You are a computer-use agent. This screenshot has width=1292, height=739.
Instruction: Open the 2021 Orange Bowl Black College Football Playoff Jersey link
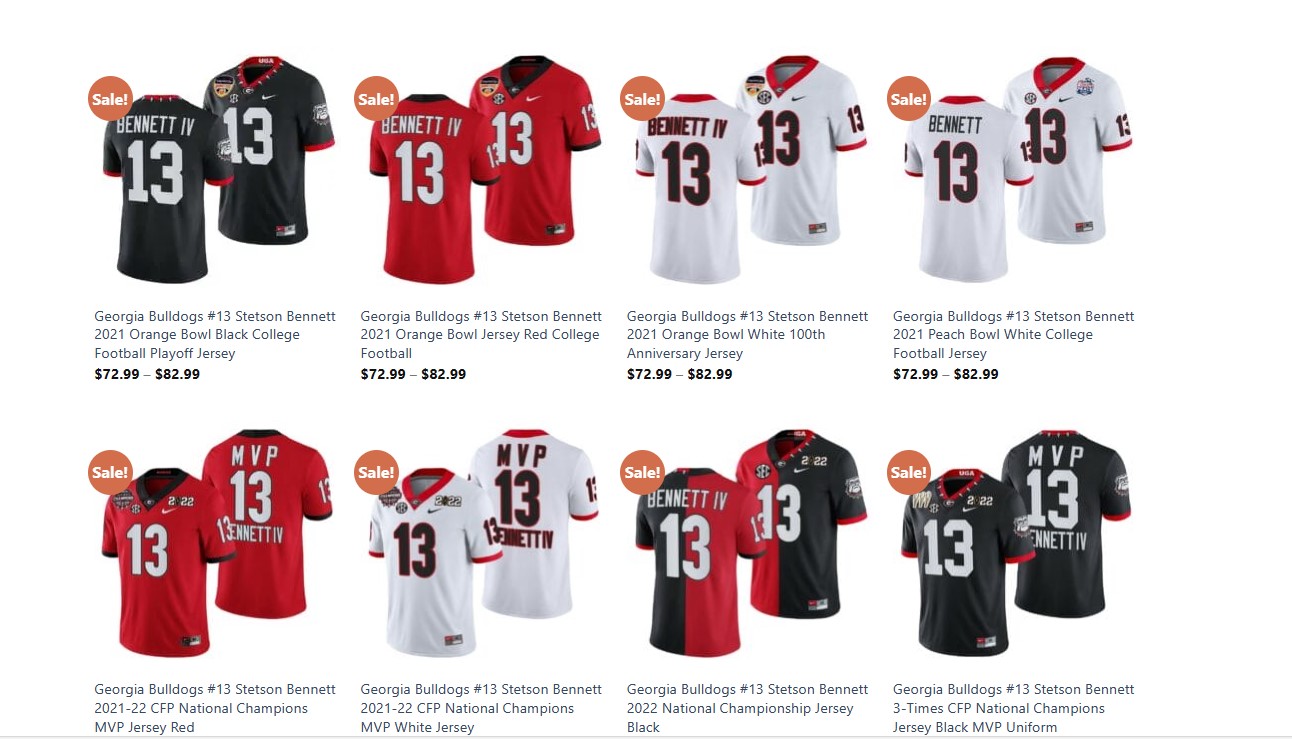pyautogui.click(x=215, y=335)
